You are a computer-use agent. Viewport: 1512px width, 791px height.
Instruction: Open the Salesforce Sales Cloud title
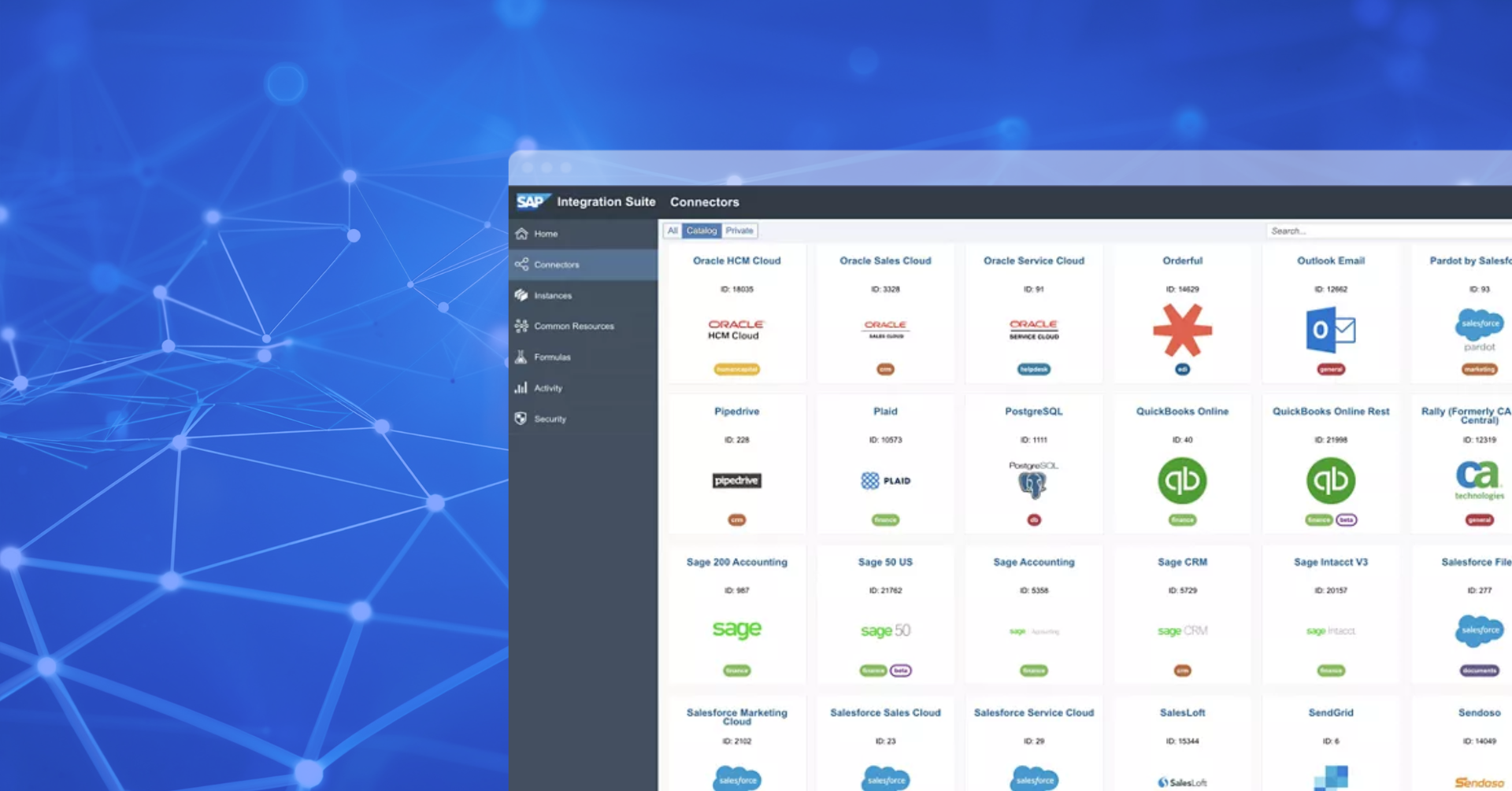(x=885, y=712)
